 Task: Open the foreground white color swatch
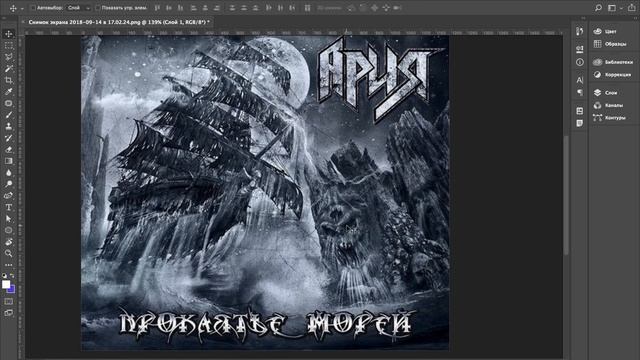(6, 284)
